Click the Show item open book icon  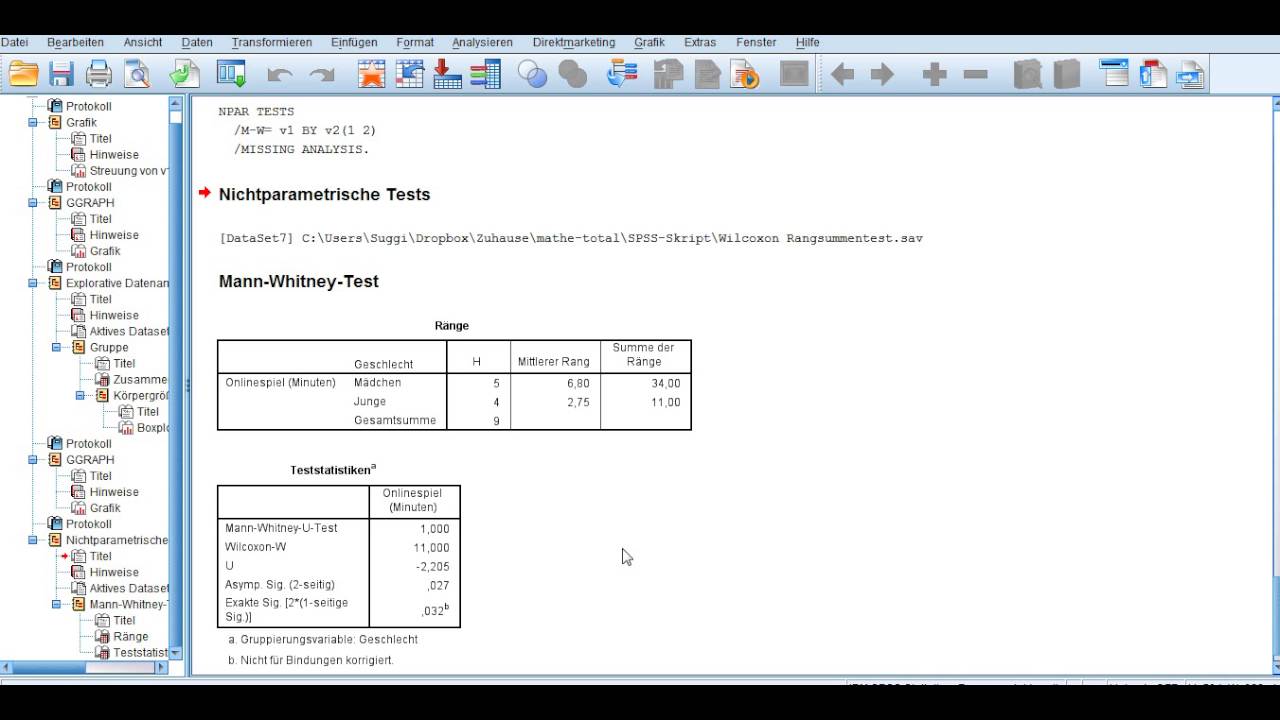click(x=1028, y=74)
